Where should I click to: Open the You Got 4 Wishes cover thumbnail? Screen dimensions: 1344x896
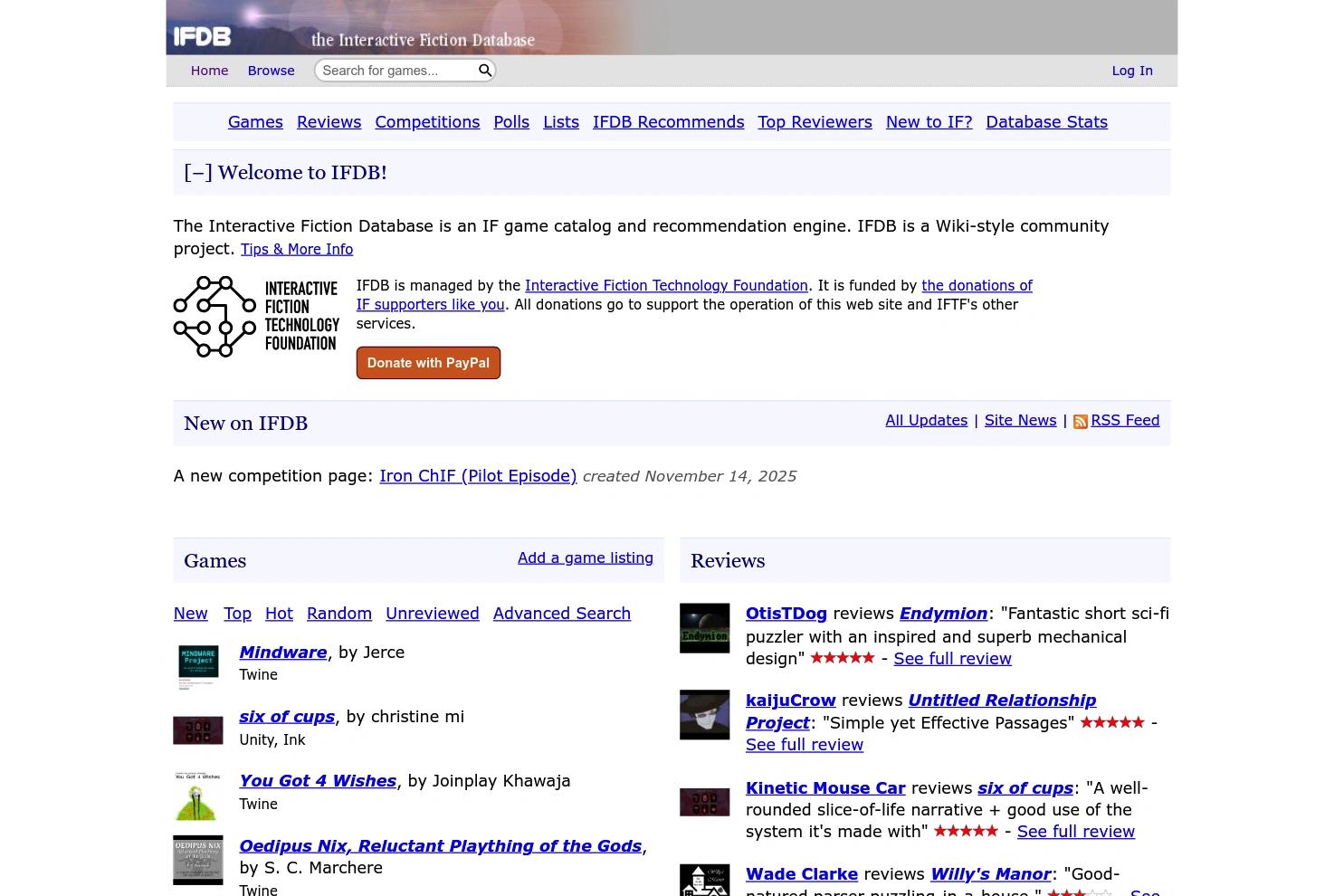[x=198, y=796]
